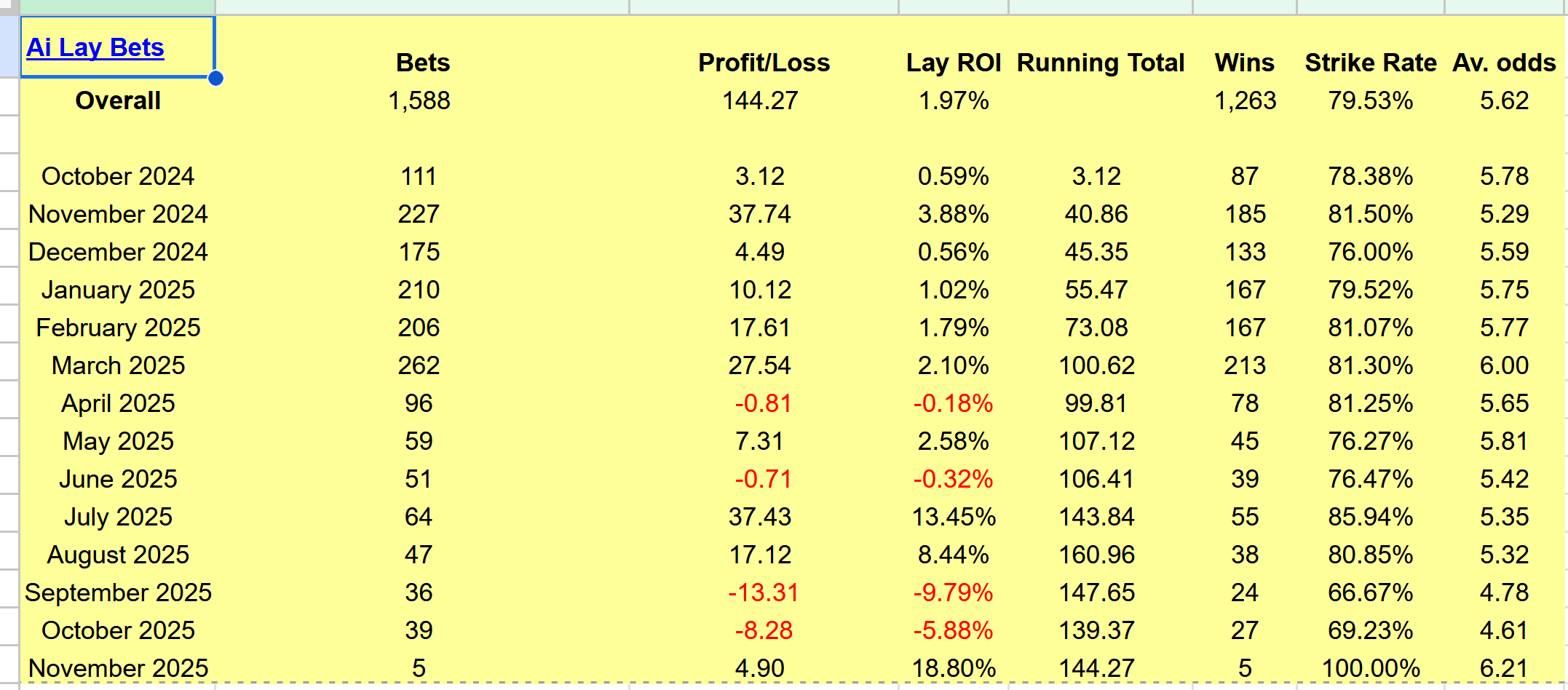Click the blue fill handle on selected cell
The image size is (1568, 690).
pos(215,78)
